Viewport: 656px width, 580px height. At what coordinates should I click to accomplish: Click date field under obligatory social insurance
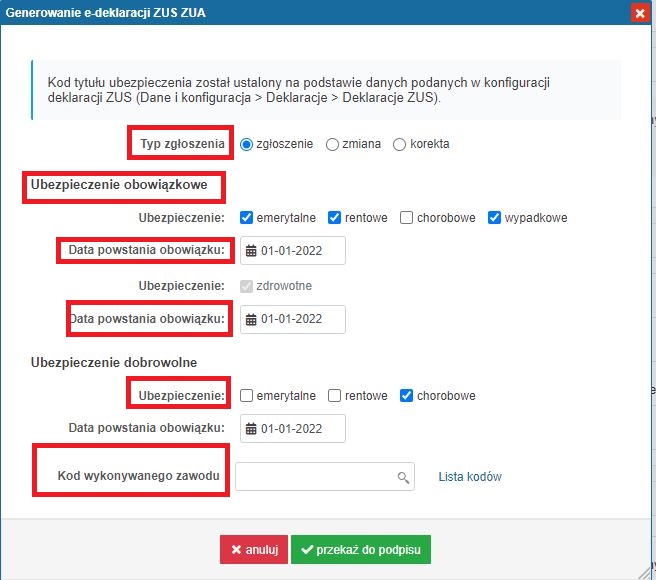[293, 251]
